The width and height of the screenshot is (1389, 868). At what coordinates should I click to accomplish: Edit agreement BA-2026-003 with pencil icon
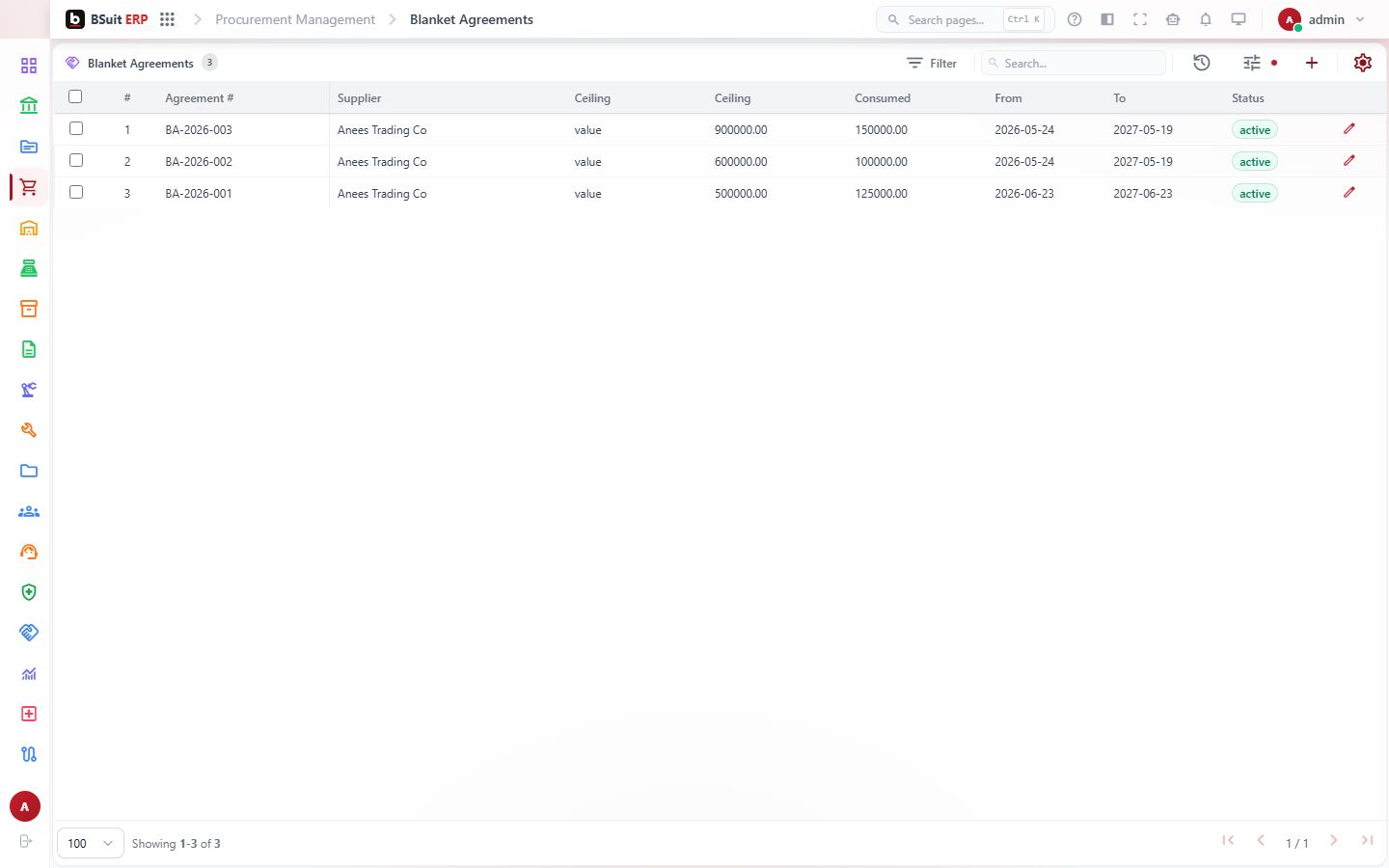(1349, 128)
